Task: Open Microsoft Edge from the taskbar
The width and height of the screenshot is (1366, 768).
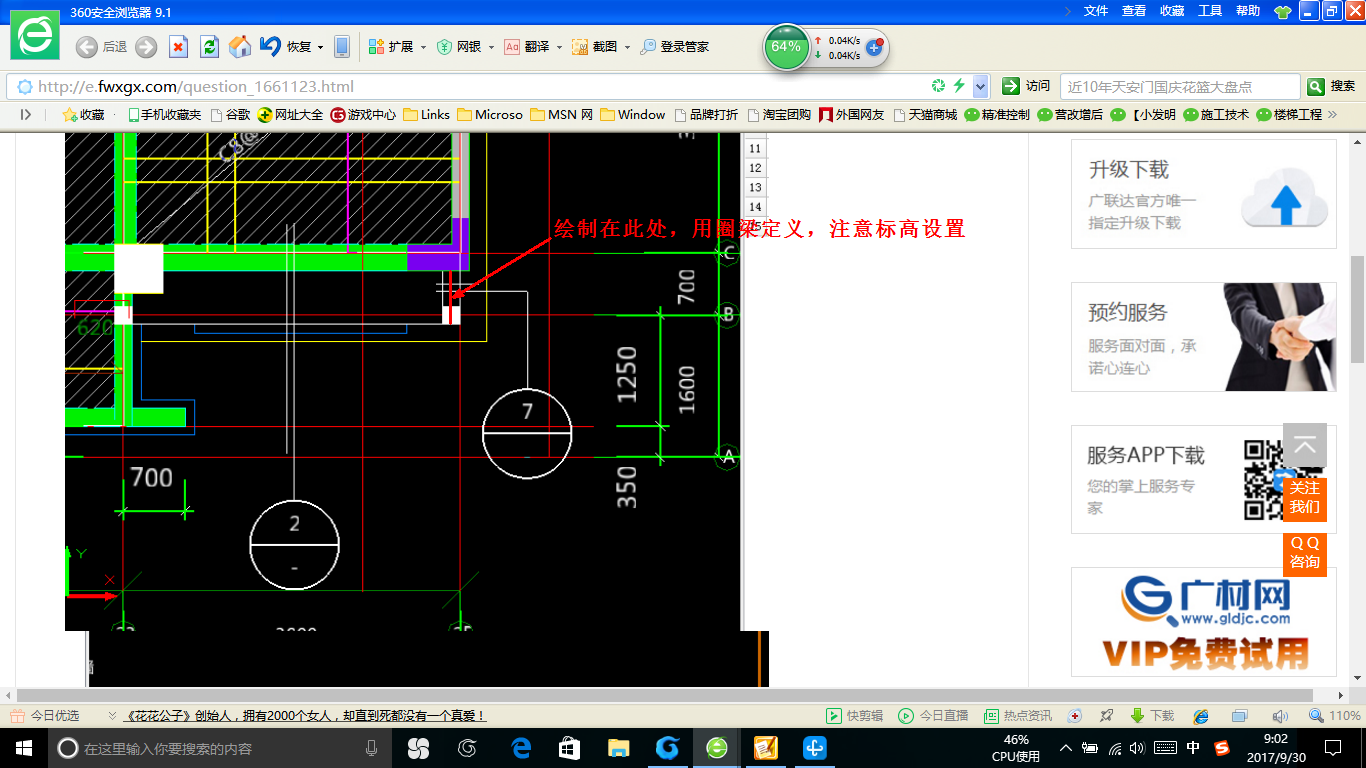Action: 521,747
